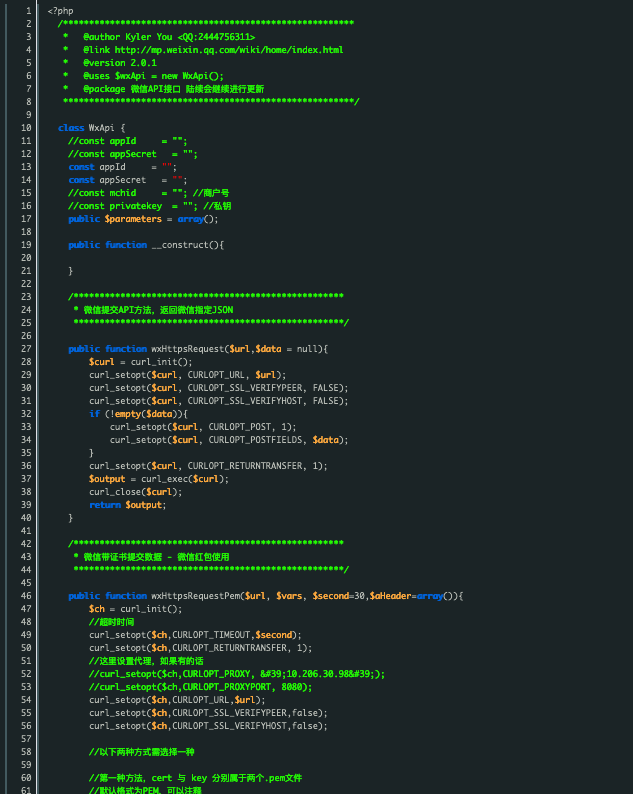Click uncommented "appId" constant on line 13

pos(112,167)
